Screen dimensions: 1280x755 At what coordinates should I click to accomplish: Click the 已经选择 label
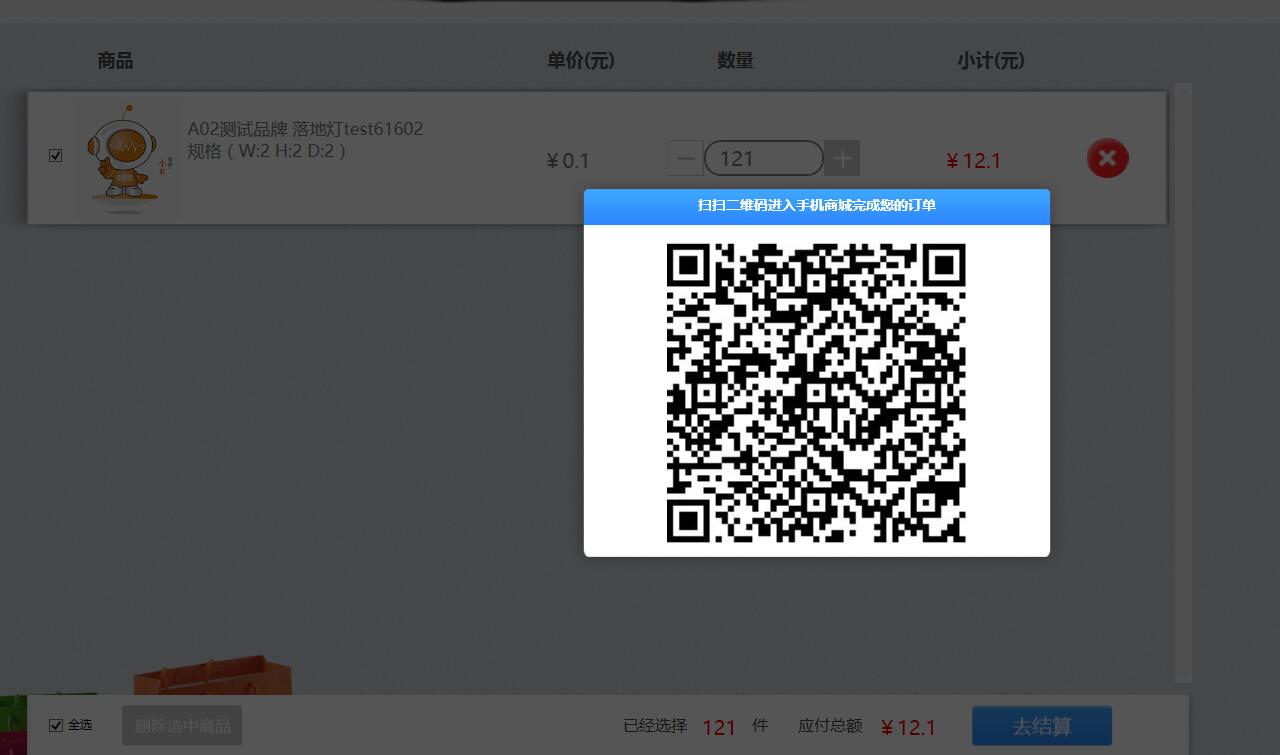[x=655, y=725]
